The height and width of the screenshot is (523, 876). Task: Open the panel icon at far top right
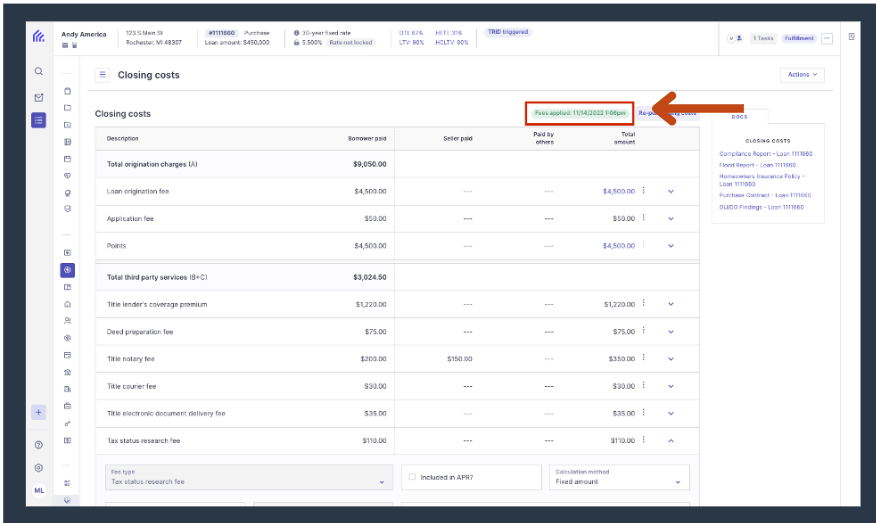coord(851,37)
